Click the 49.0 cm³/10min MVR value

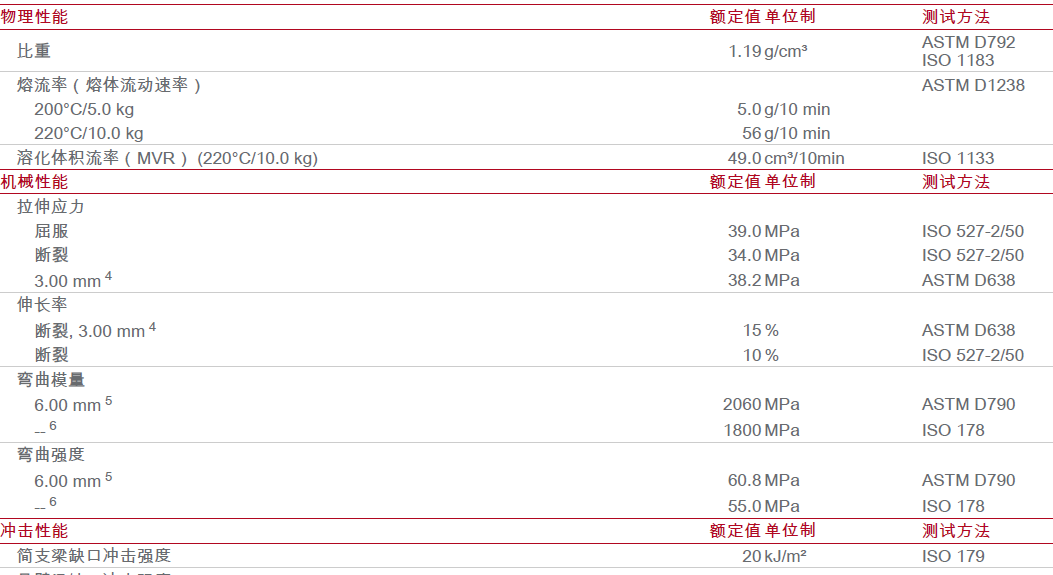[x=786, y=159]
